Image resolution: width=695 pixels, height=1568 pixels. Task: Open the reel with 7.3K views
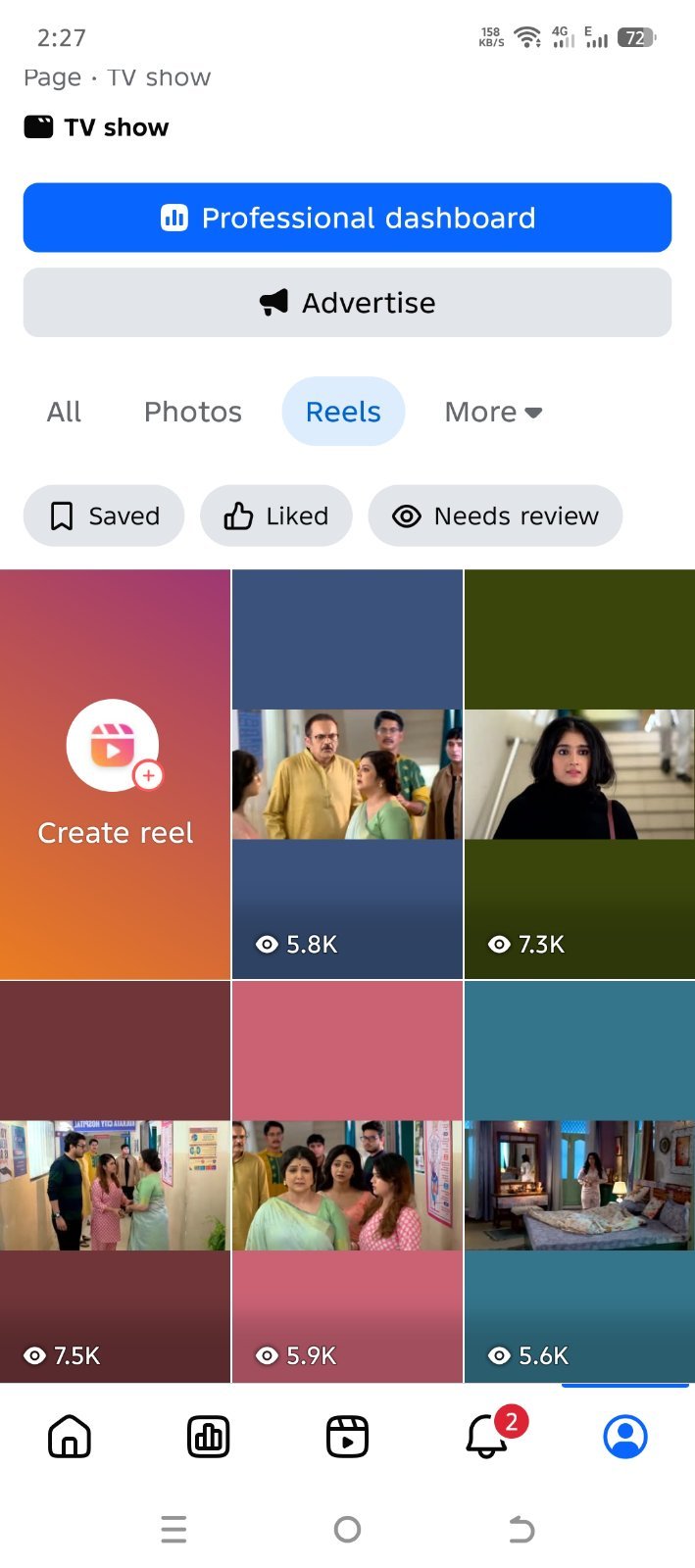579,774
